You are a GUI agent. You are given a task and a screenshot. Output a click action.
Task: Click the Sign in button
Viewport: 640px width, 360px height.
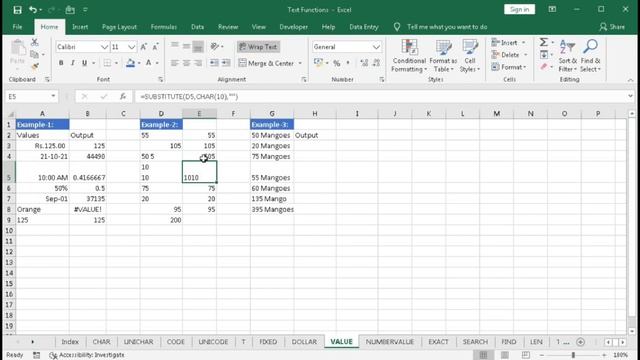[x=519, y=9]
